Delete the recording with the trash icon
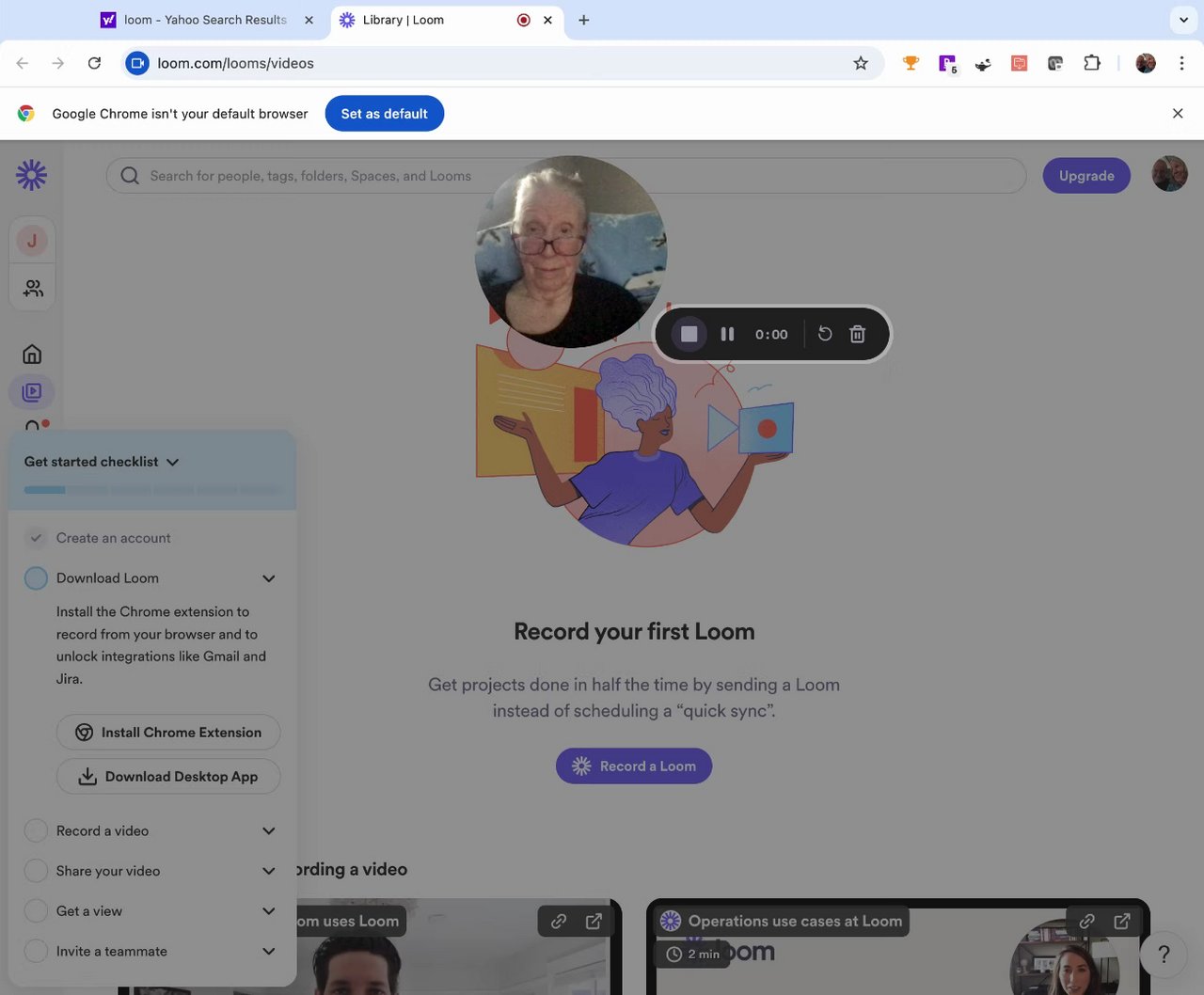The width and height of the screenshot is (1204, 995). (x=857, y=334)
